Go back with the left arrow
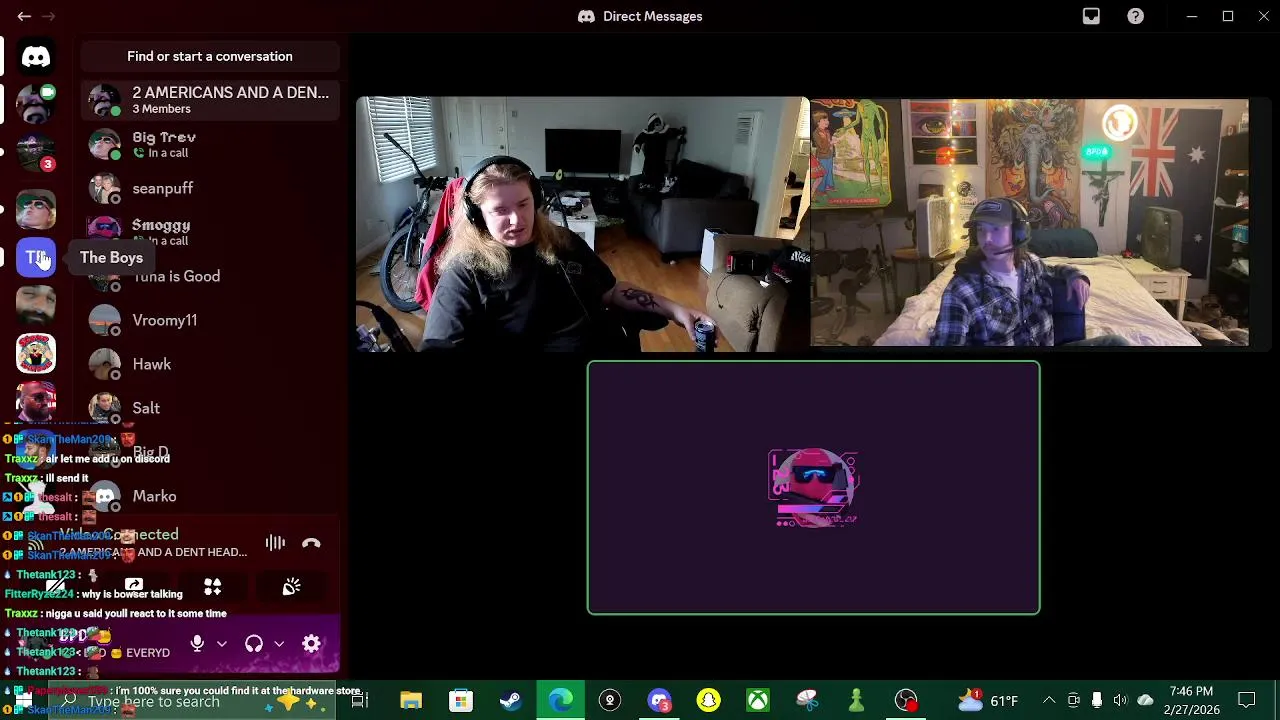The image size is (1280, 720). point(24,16)
